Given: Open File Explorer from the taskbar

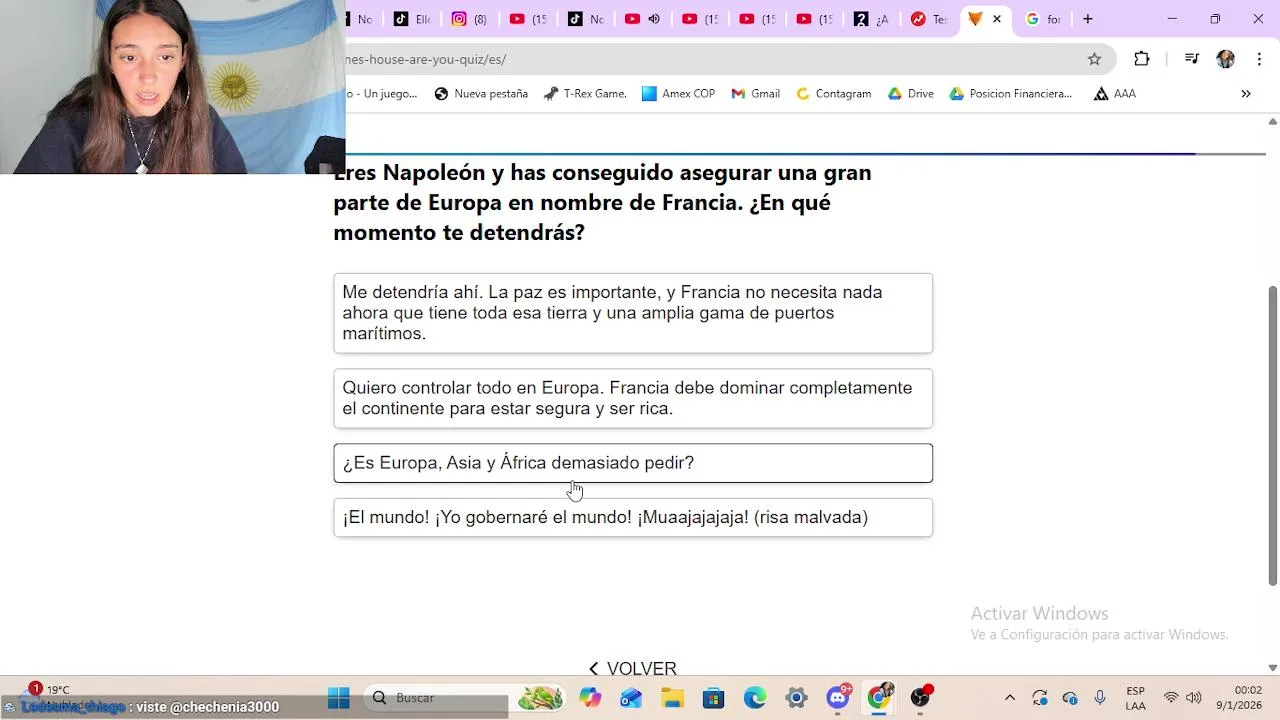Looking at the screenshot, I should (672, 698).
